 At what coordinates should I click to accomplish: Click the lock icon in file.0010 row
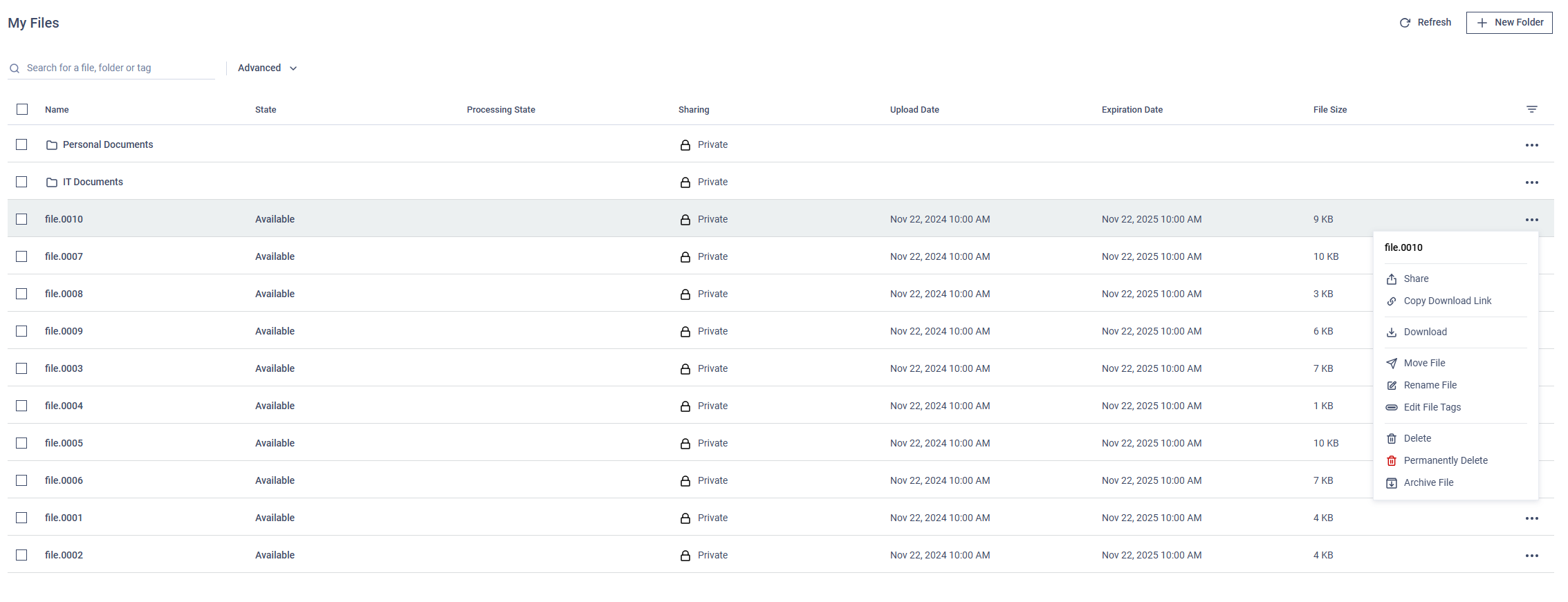click(x=685, y=220)
